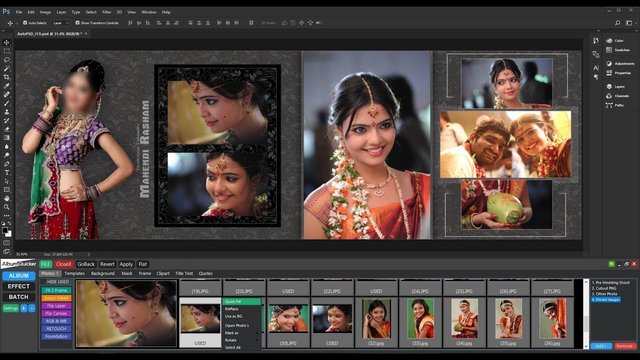640x360 pixels.
Task: Open the Channels panel
Action: 618,96
